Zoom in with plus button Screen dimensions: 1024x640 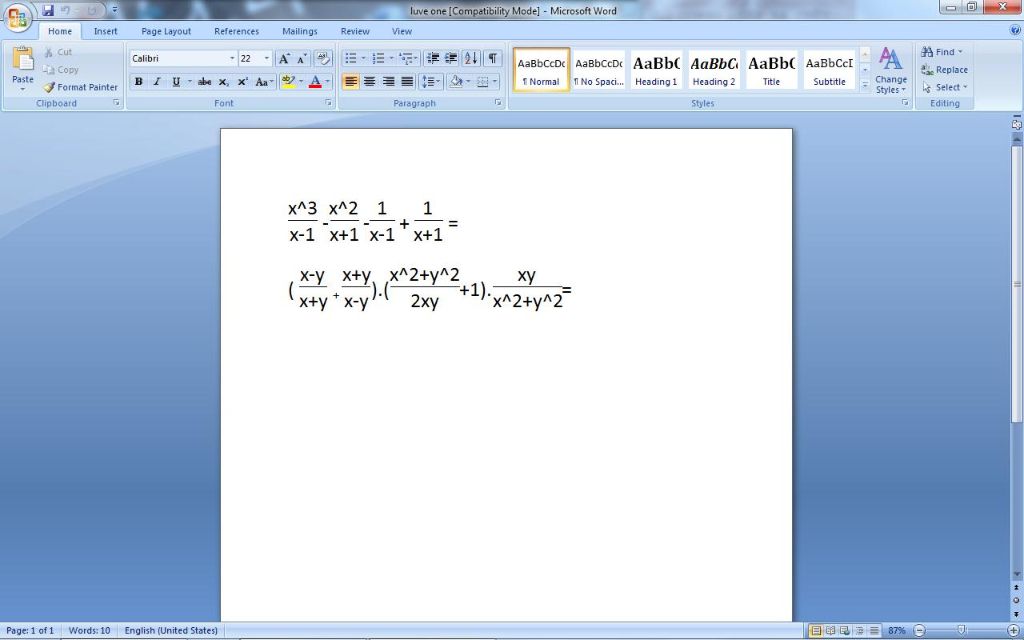[1013, 630]
